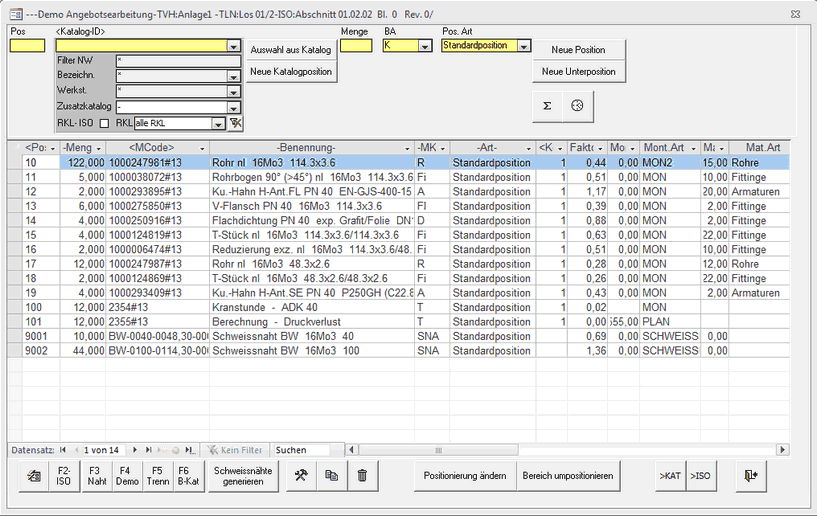Toggle the RKL-ISO checkbox
This screenshot has height=516, width=817.
pyautogui.click(x=104, y=123)
